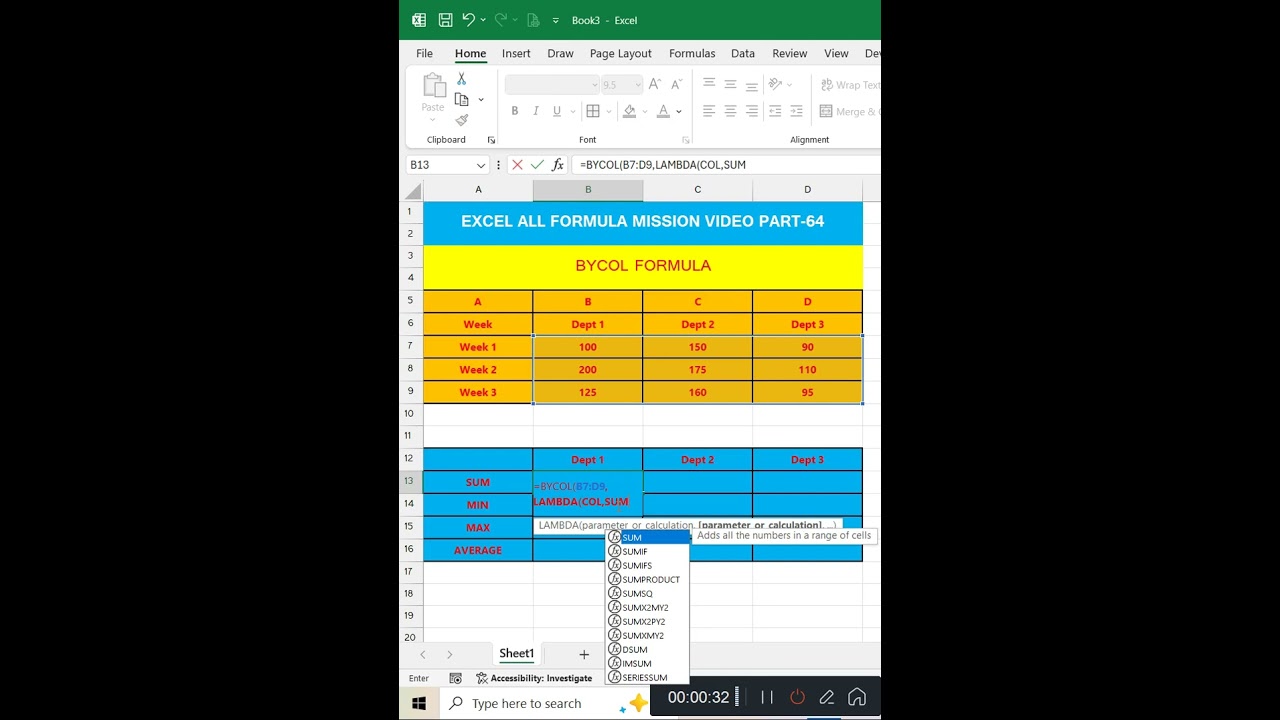Open the Data tab
1280x720 pixels.
coord(742,53)
